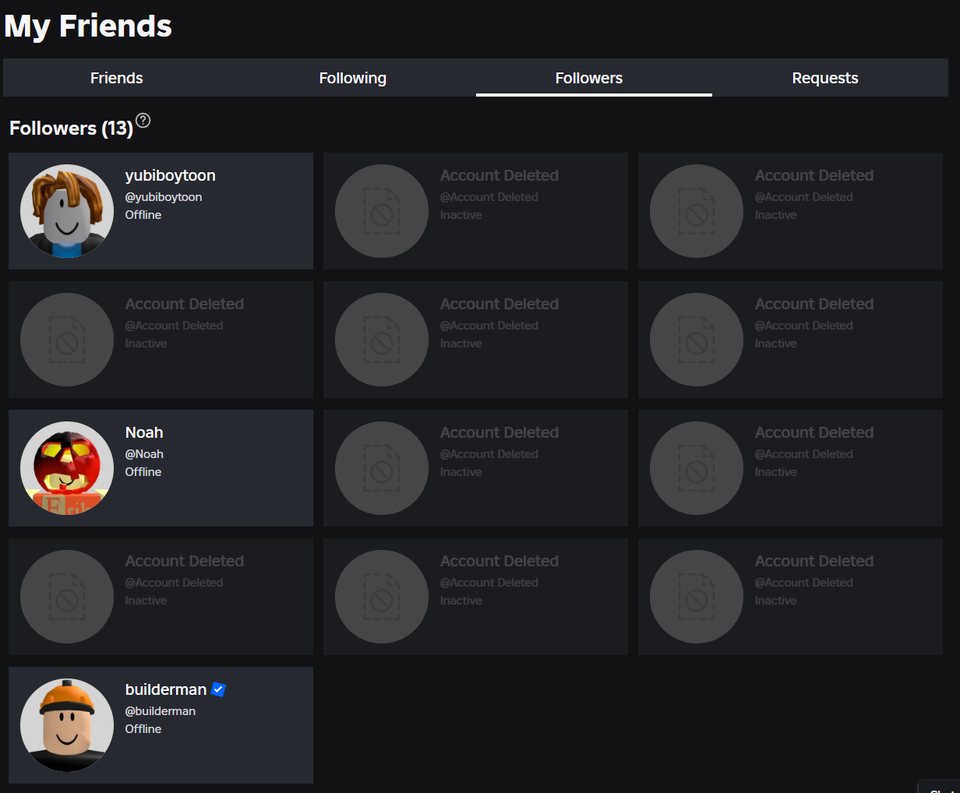This screenshot has height=793, width=960.
Task: Click the yubiboytoon display name
Action: click(170, 176)
